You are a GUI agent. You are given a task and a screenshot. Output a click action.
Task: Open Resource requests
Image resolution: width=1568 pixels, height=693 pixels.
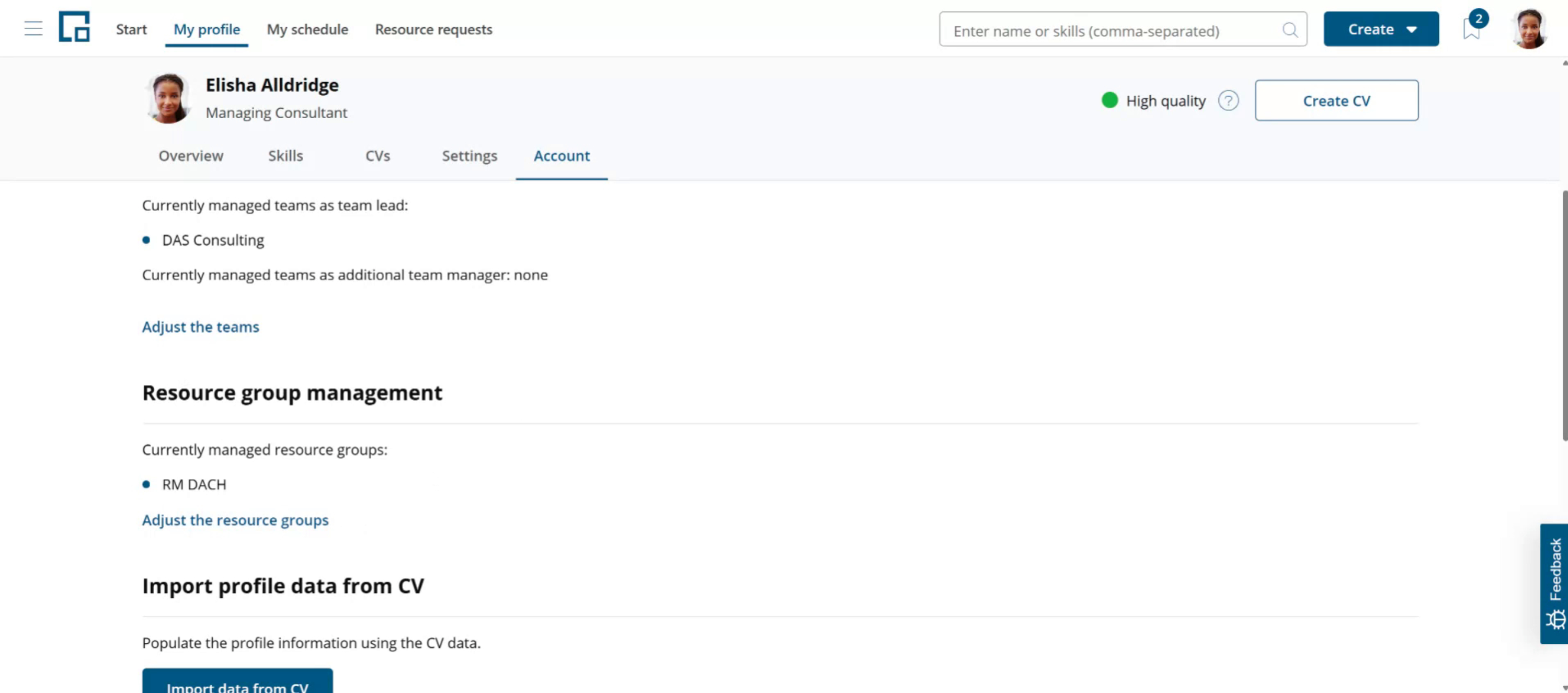(433, 29)
